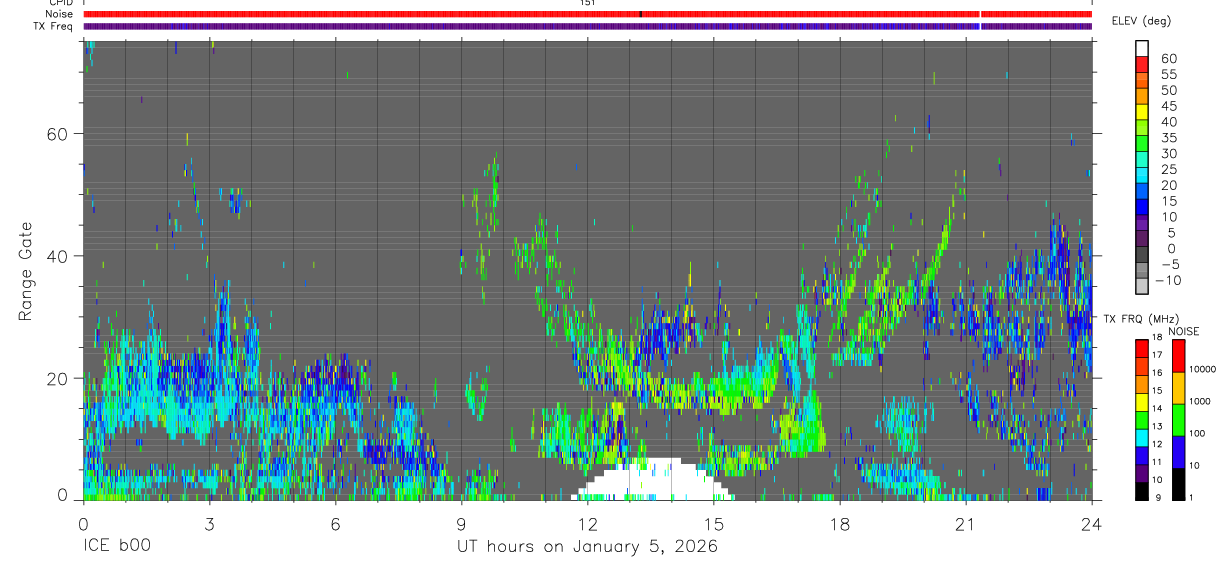Click the x-axis tick label '9'
Viewport: 1228px width, 567px height.
[461, 523]
